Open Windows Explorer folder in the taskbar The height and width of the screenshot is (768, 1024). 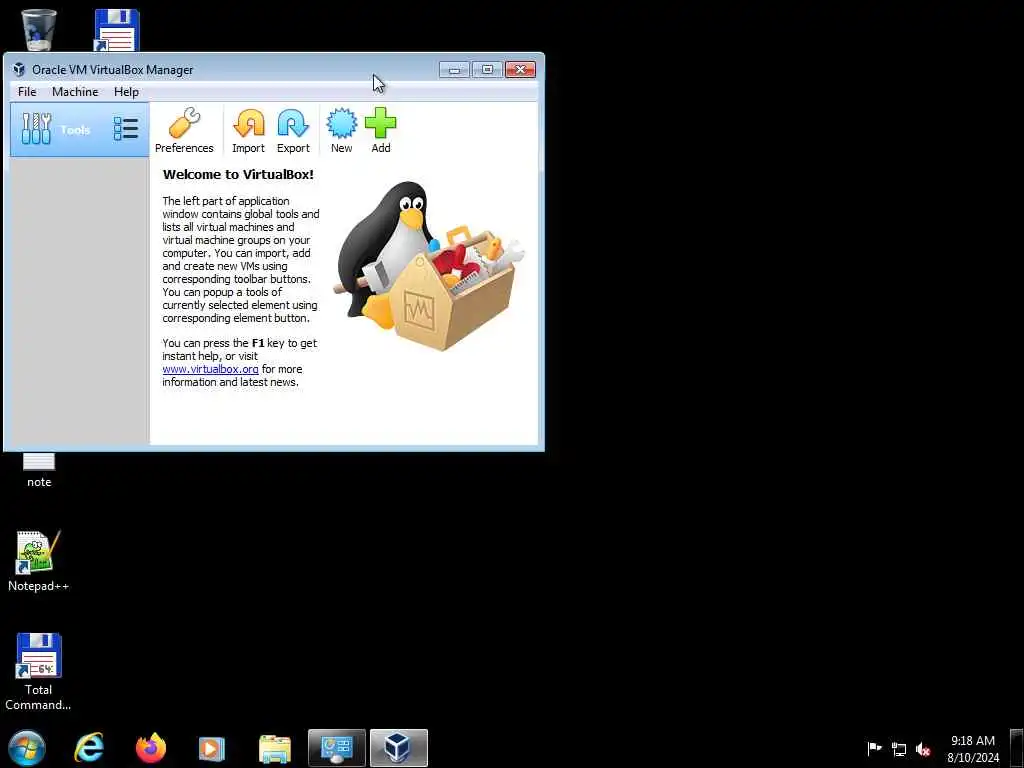pos(274,748)
